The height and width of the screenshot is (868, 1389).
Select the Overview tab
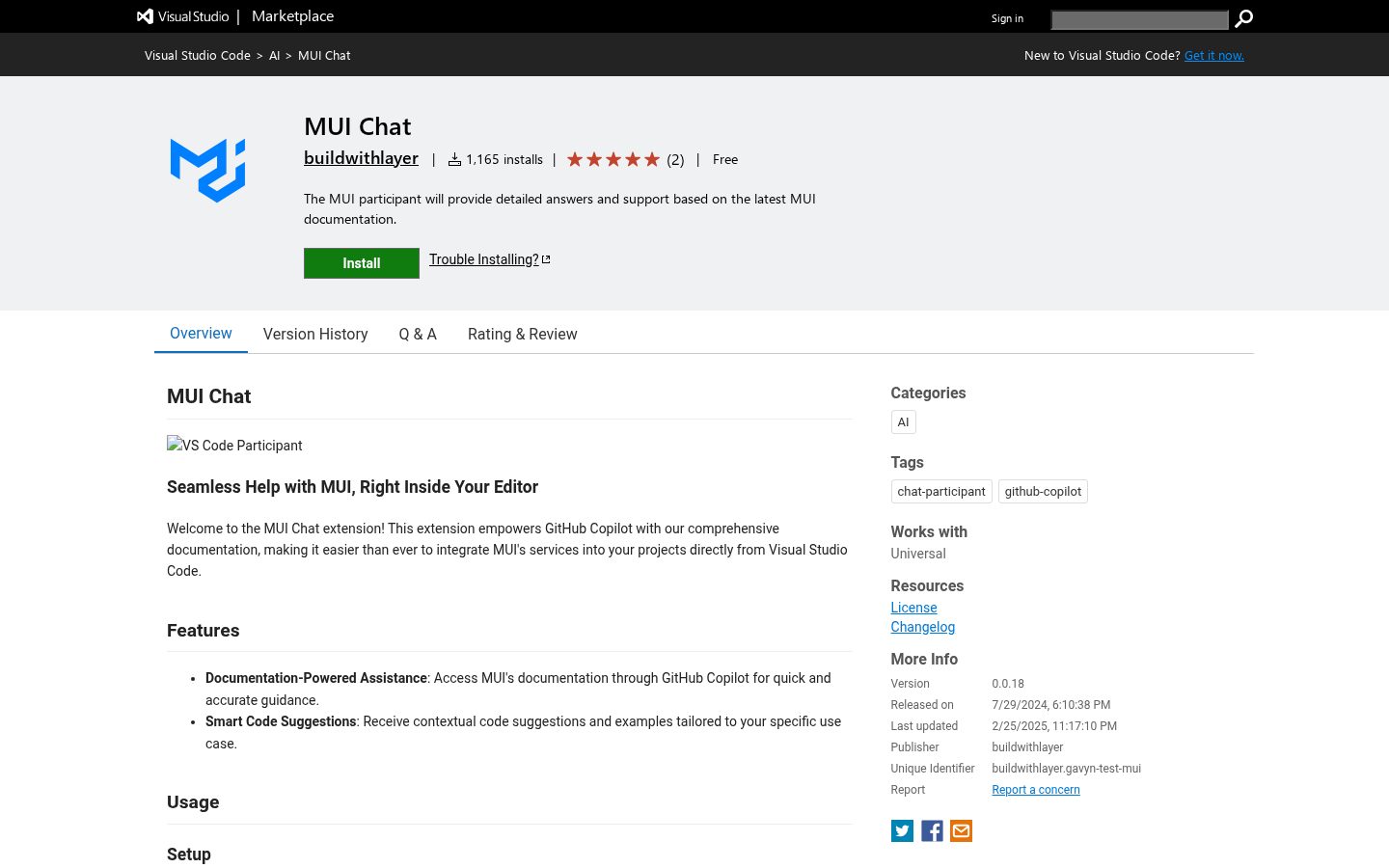point(201,334)
